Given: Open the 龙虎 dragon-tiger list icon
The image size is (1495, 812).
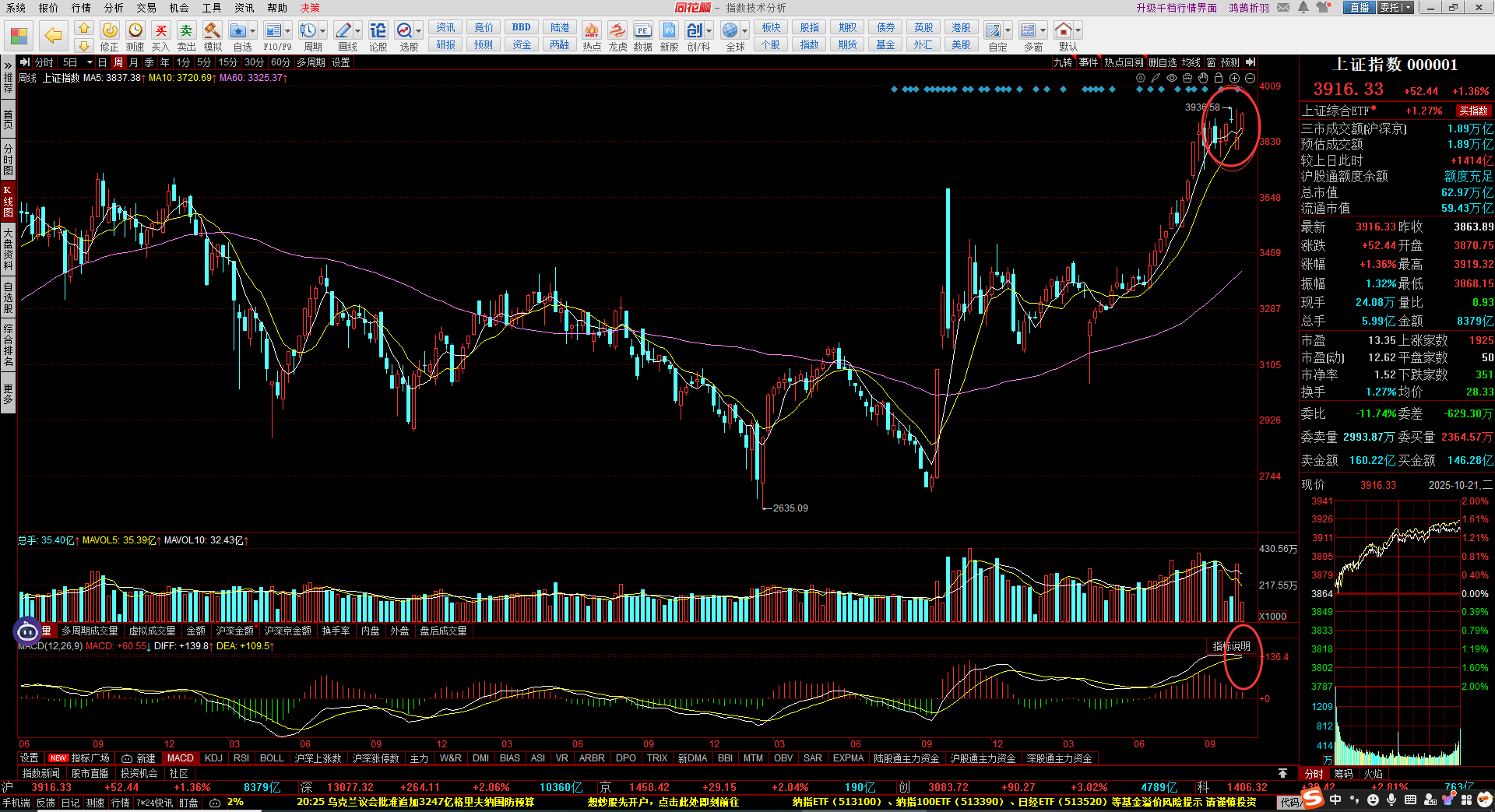Looking at the screenshot, I should click(x=617, y=30).
